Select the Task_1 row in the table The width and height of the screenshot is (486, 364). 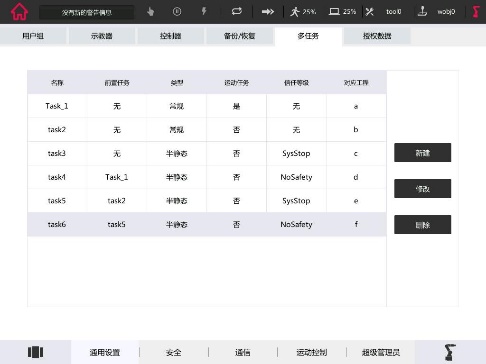[x=207, y=106]
